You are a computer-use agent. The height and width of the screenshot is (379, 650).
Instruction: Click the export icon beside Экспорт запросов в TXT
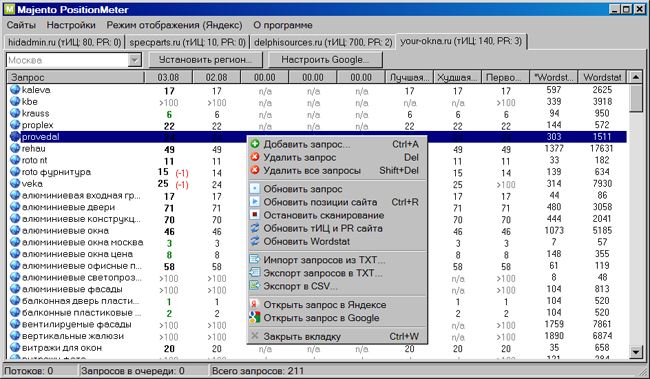pos(255,273)
